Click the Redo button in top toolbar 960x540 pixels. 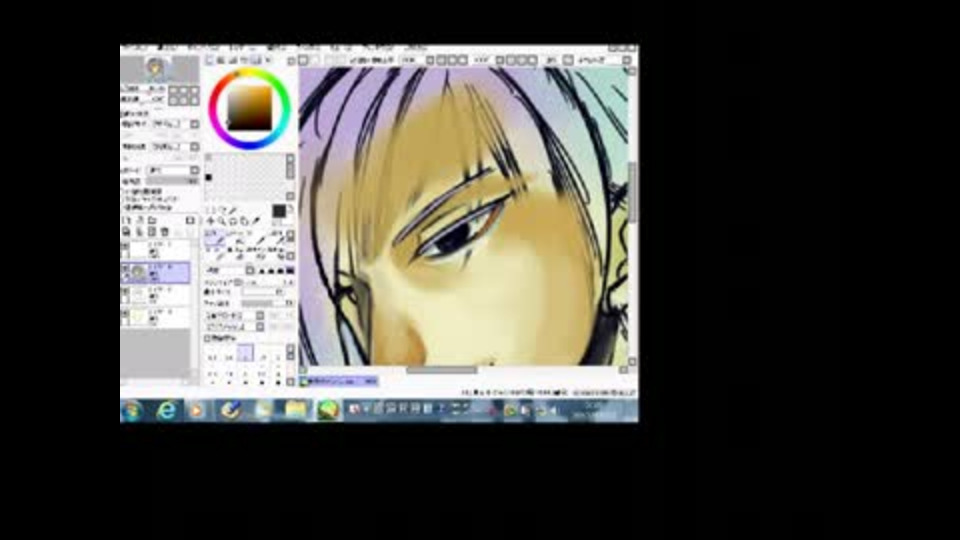(x=315, y=60)
